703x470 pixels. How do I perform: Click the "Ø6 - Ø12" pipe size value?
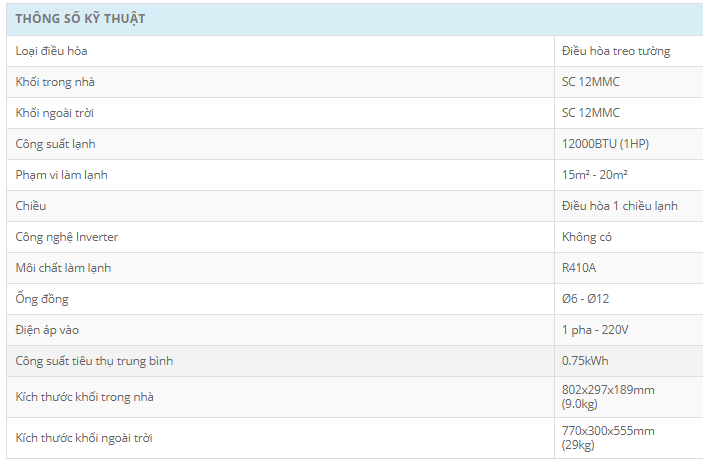(587, 299)
